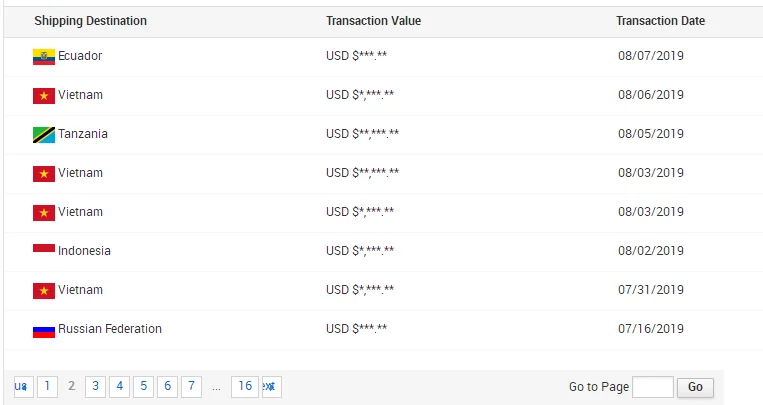Click the Transaction Date column header
Image resolution: width=763 pixels, height=405 pixels.
[x=660, y=21]
